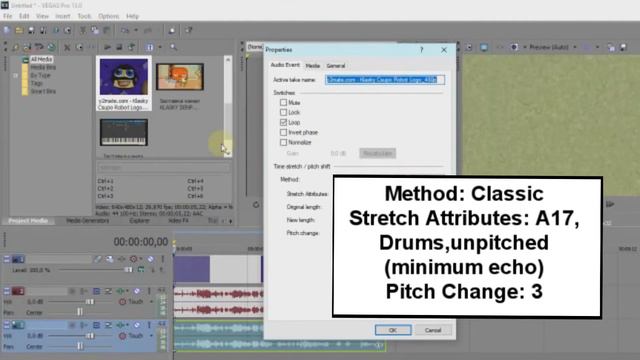The height and width of the screenshot is (360, 640).
Task: Click the Active take name input field
Action: 385,80
